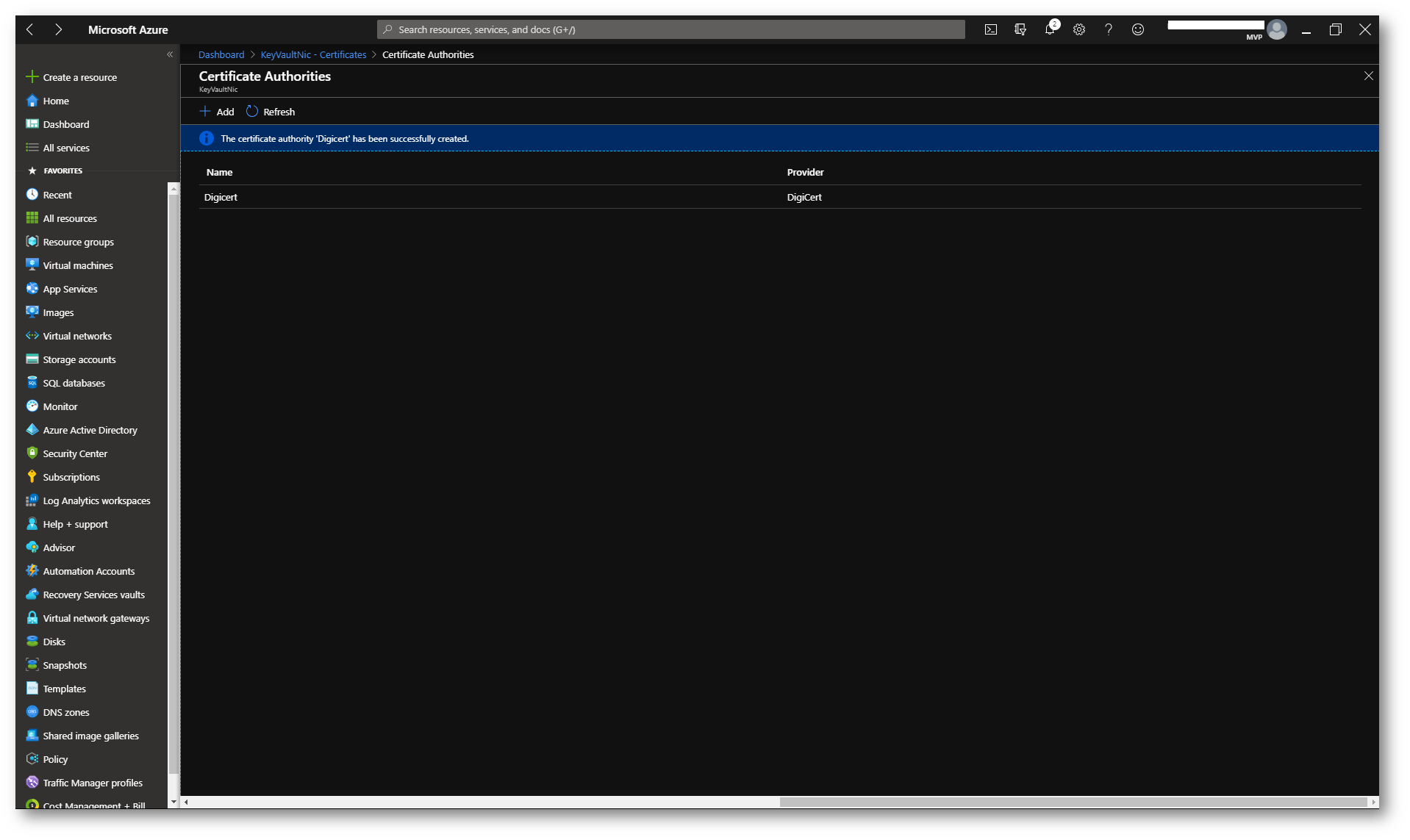
Task: Open feedback smiley icon
Action: click(1137, 29)
